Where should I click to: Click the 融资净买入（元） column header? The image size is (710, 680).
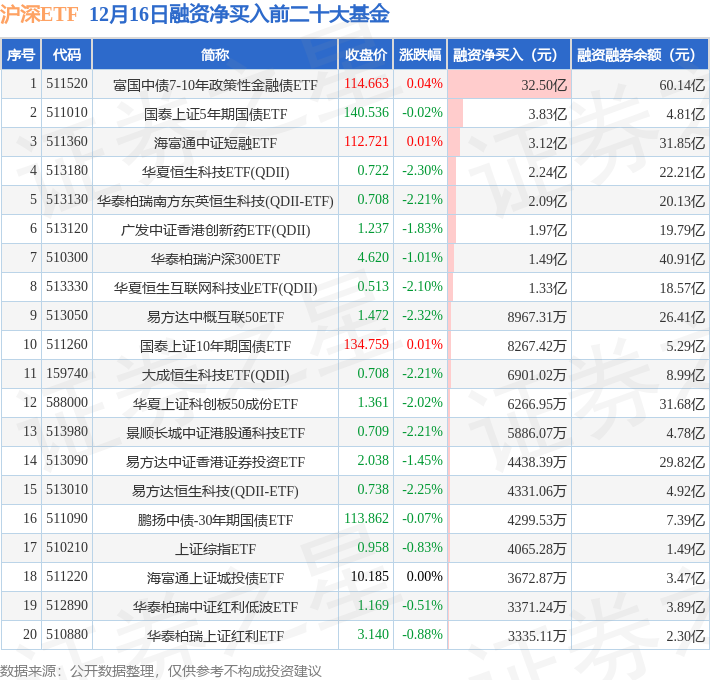(509, 55)
